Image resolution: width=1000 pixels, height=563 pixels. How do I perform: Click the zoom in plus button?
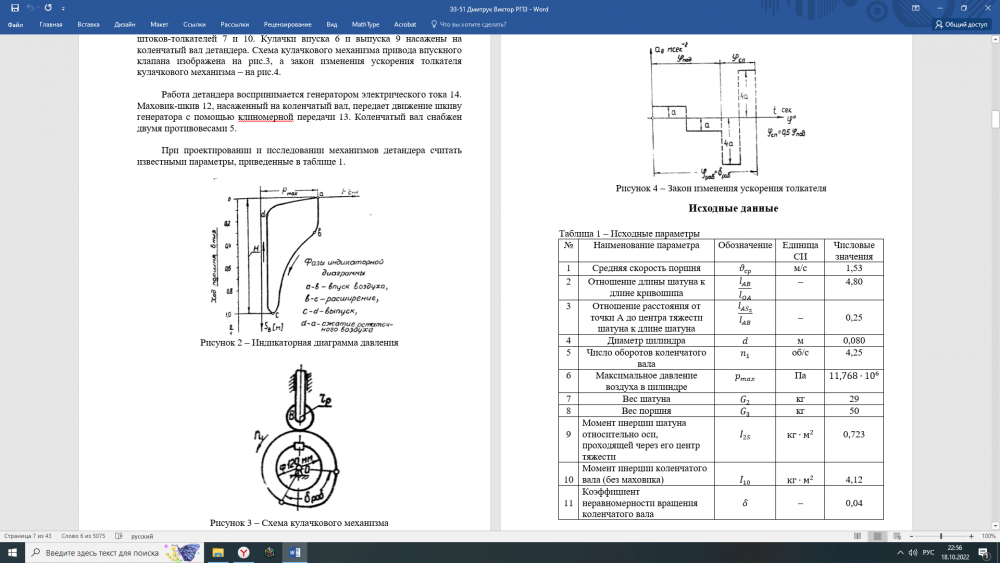971,536
